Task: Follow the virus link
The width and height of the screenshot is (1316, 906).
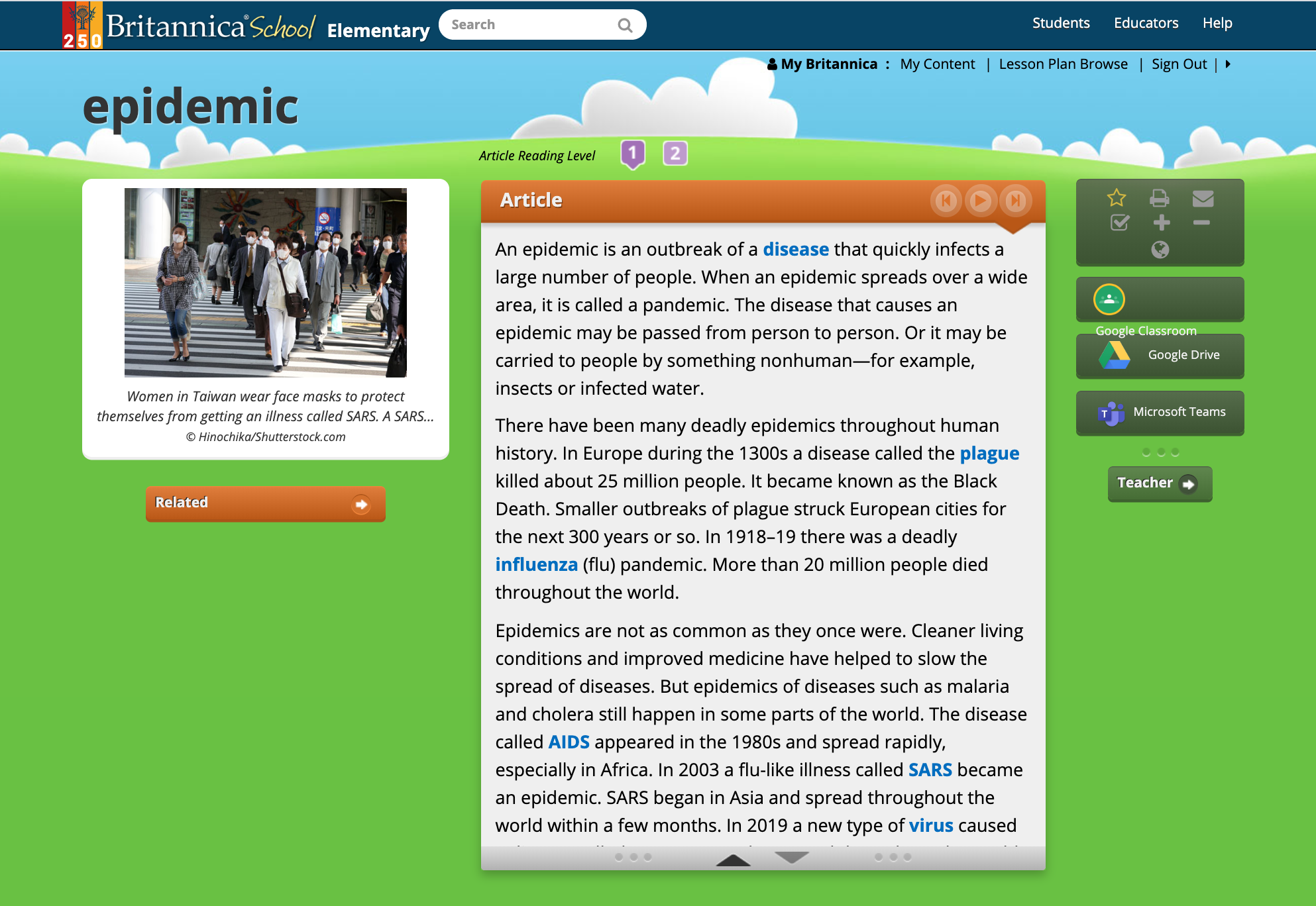Action: 930,825
